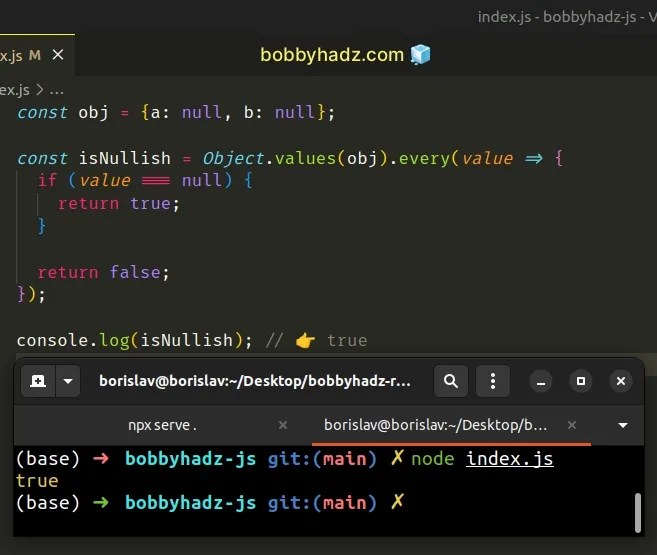Select the index.js editor tab
Screen dimensions: 657x555
(x=37, y=55)
